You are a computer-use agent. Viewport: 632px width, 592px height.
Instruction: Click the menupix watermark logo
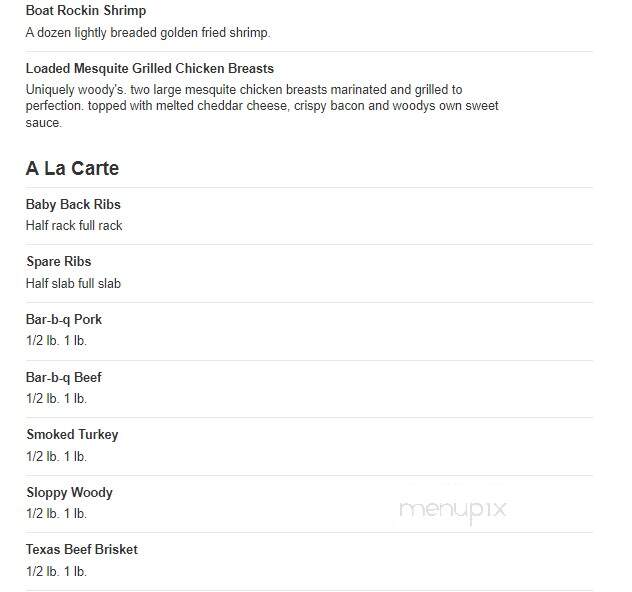click(453, 511)
